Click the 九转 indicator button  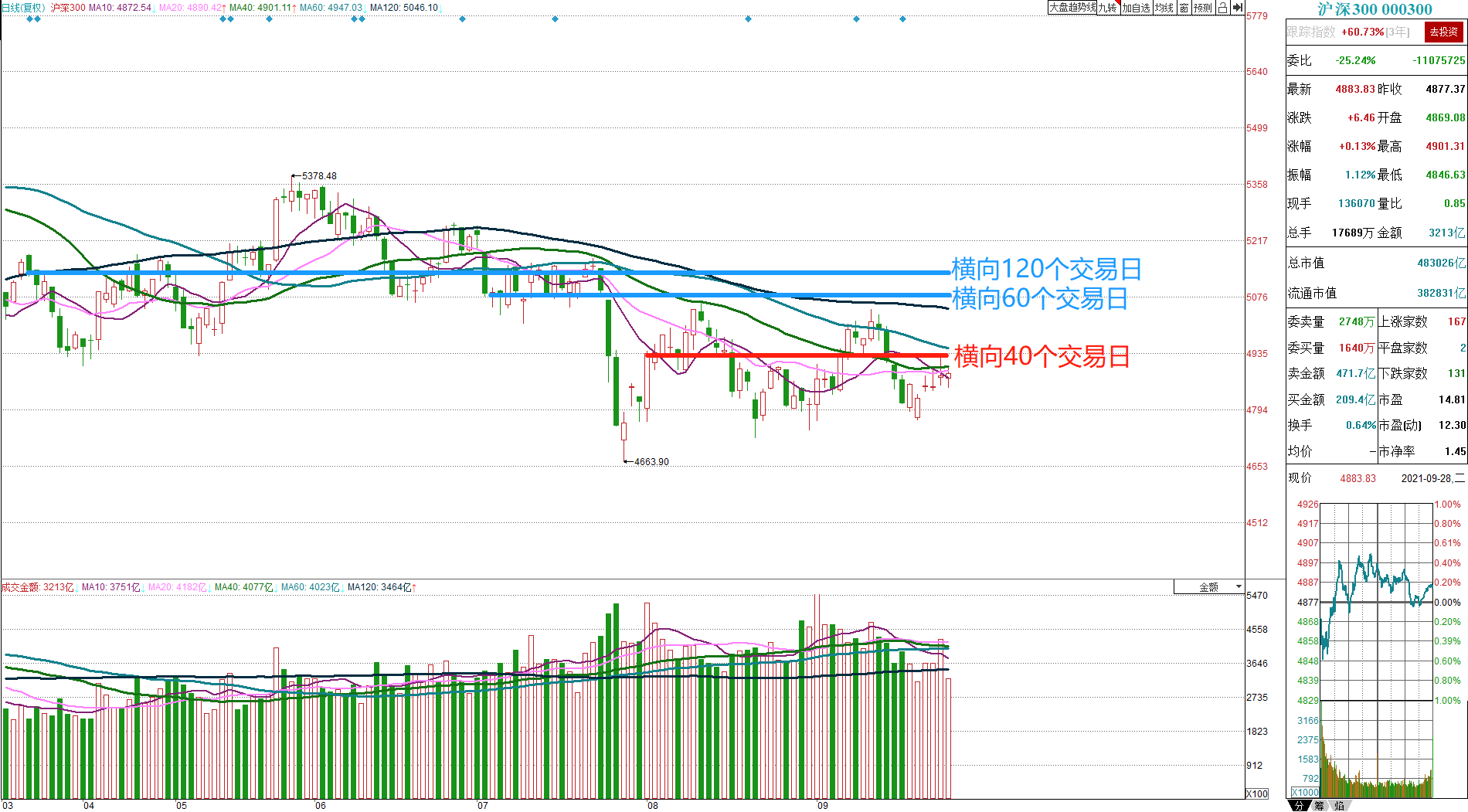pos(1108,8)
